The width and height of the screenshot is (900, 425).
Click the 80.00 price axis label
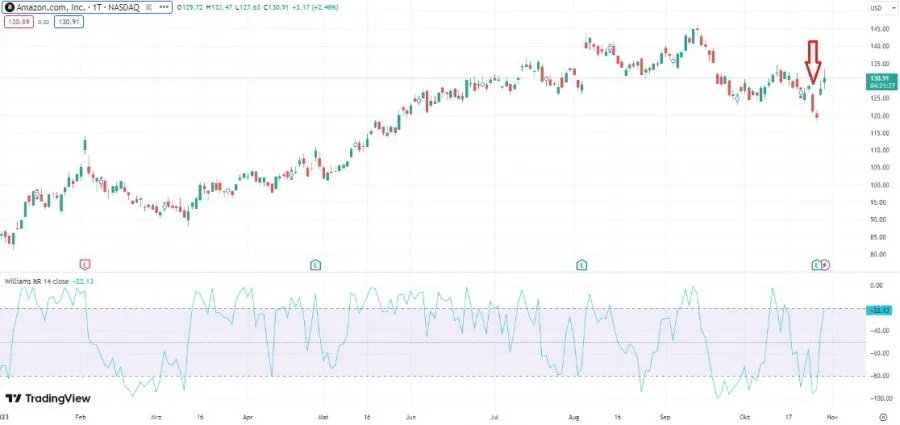pyautogui.click(x=879, y=254)
